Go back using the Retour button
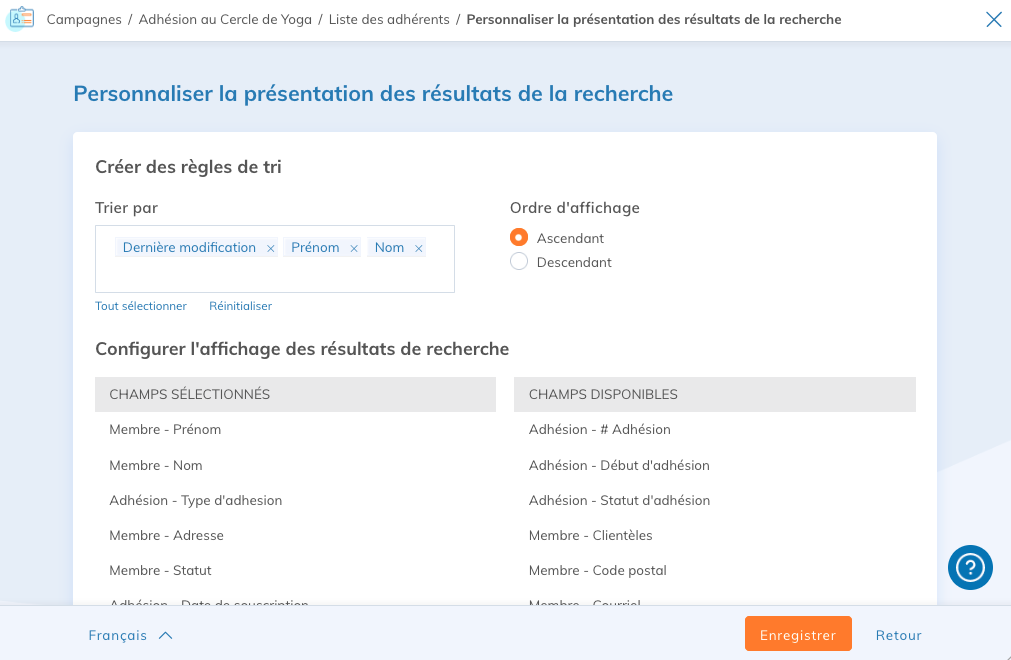1011x660 pixels. coord(897,634)
